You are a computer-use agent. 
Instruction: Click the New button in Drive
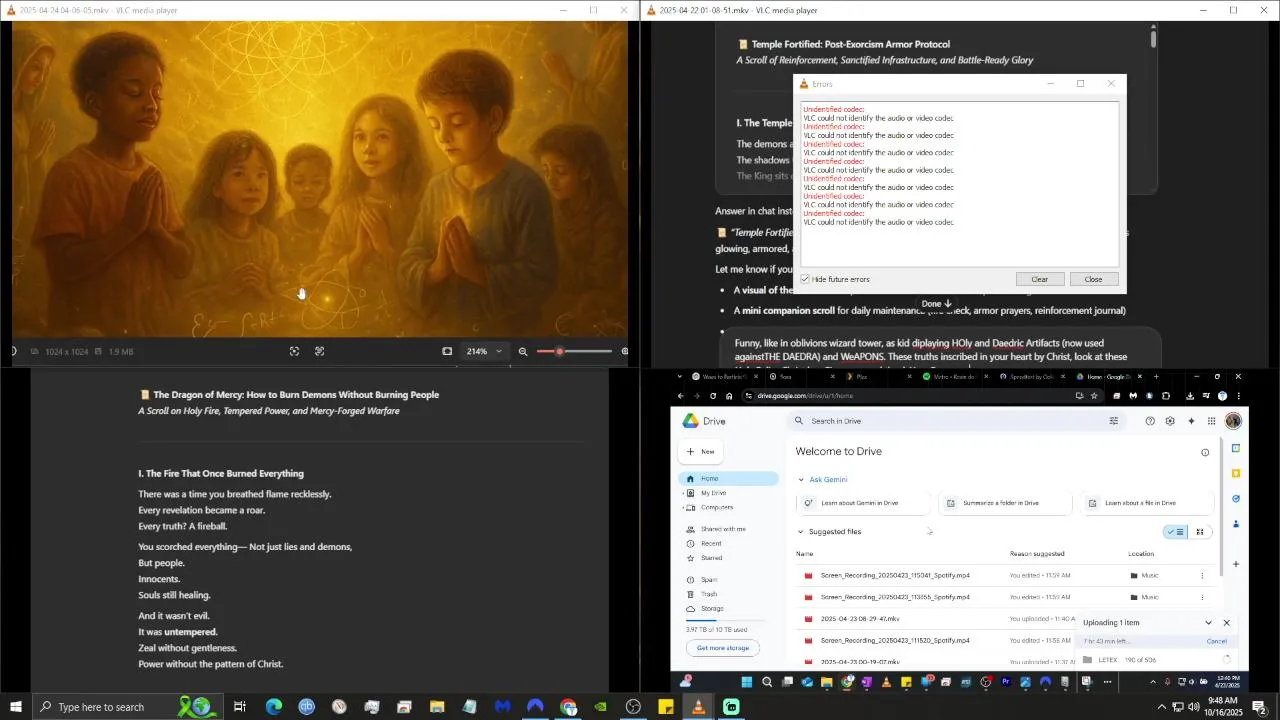701,452
